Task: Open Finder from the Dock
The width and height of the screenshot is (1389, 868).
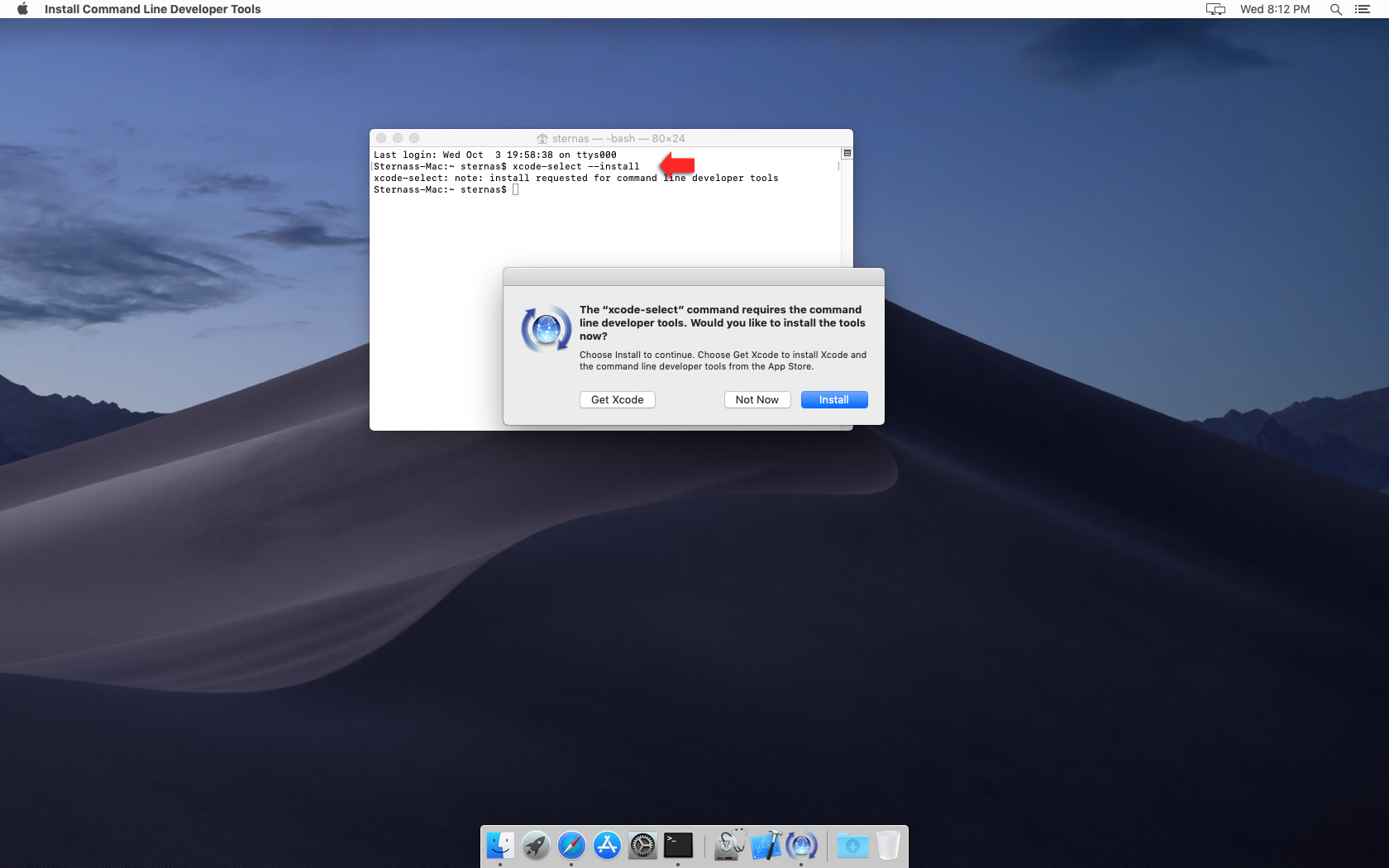Action: point(500,846)
